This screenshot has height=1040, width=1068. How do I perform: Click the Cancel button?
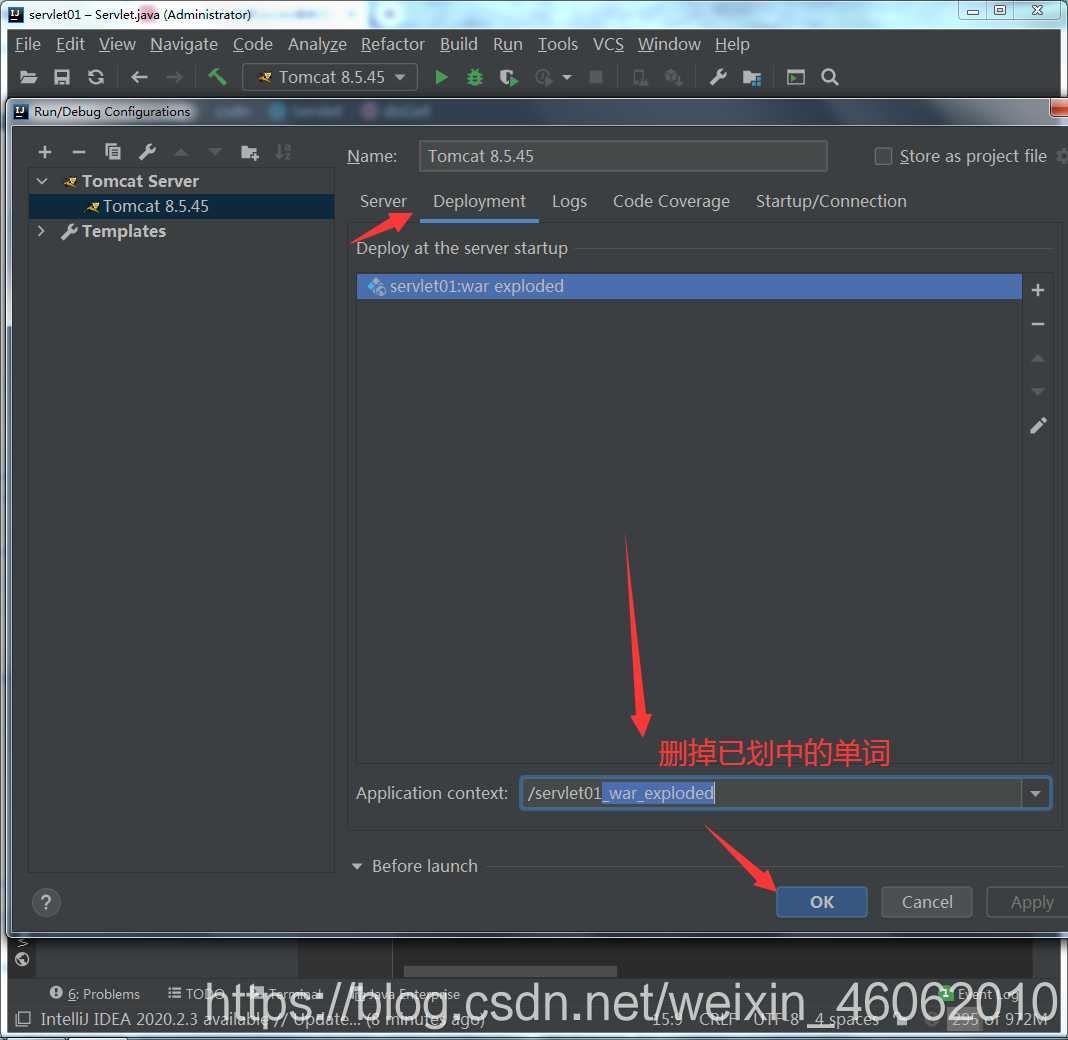point(927,902)
